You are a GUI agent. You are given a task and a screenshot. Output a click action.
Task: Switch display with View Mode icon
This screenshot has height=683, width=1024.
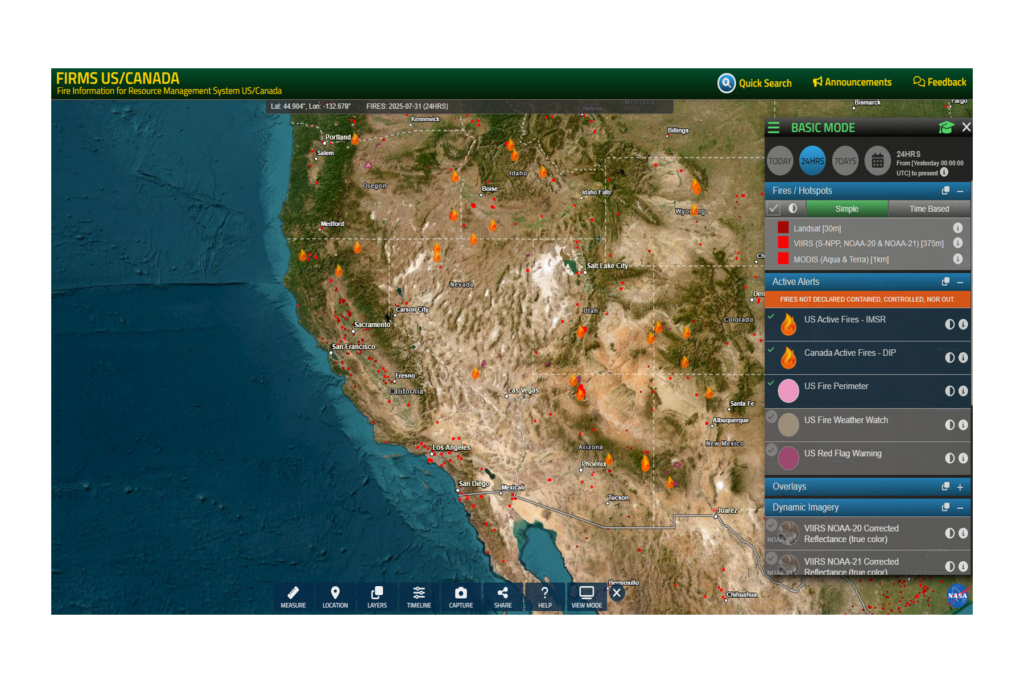coord(587,597)
